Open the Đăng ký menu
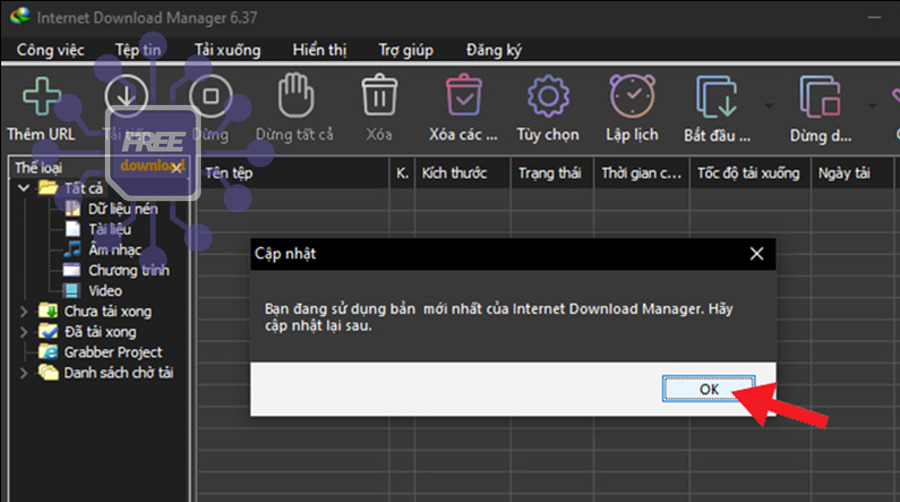This screenshot has width=900, height=502. (494, 50)
